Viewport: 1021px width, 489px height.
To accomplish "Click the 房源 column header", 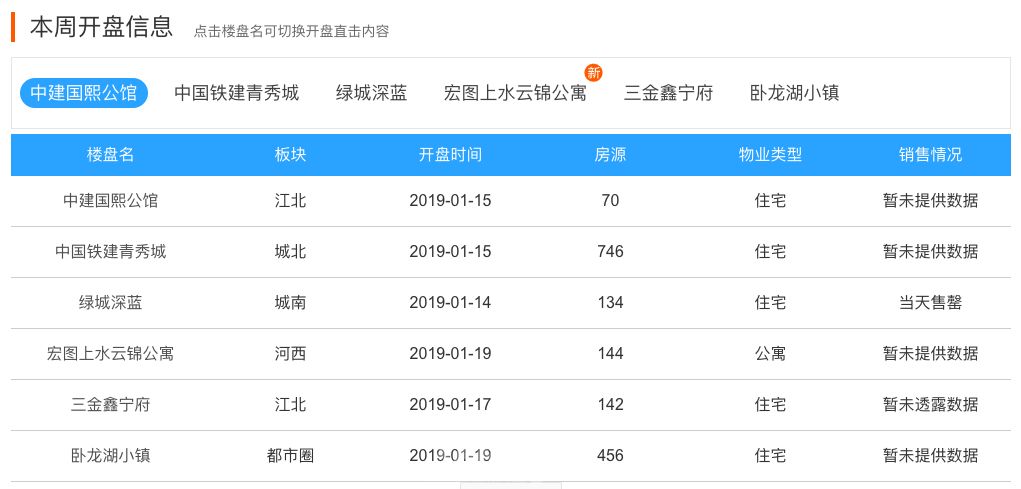I will (x=610, y=155).
